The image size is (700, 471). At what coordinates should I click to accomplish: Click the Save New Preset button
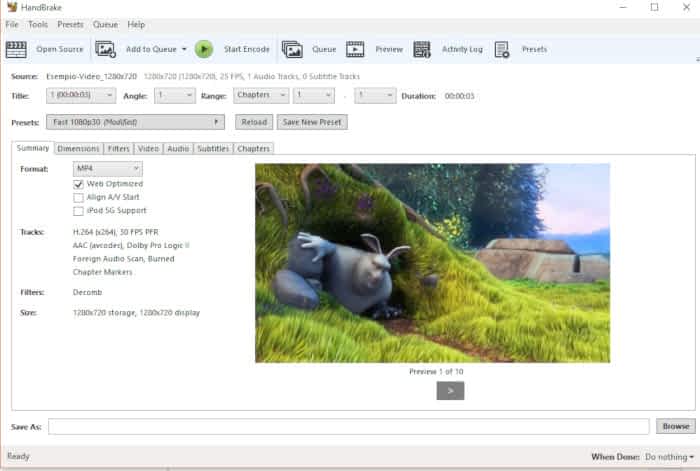pos(311,122)
